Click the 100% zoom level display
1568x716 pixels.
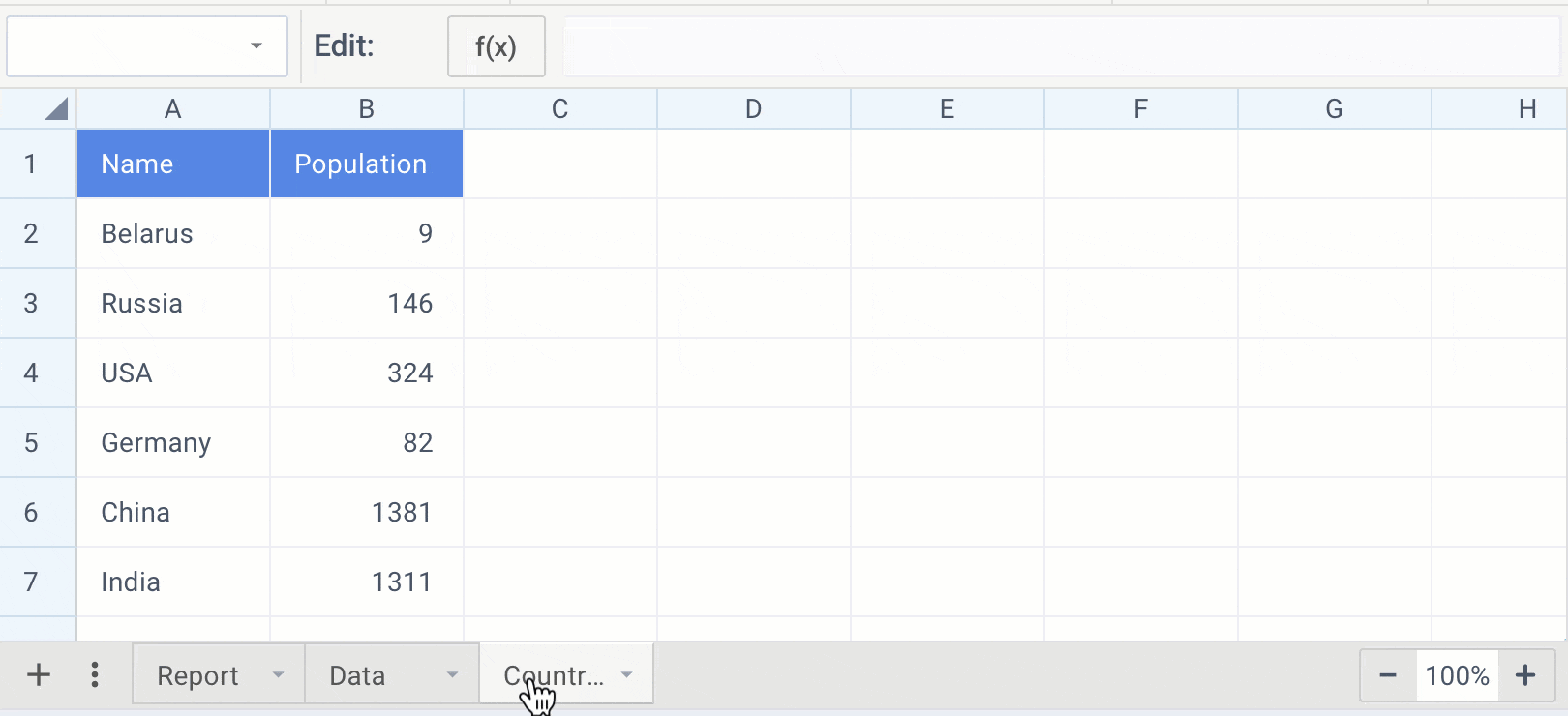tap(1457, 675)
